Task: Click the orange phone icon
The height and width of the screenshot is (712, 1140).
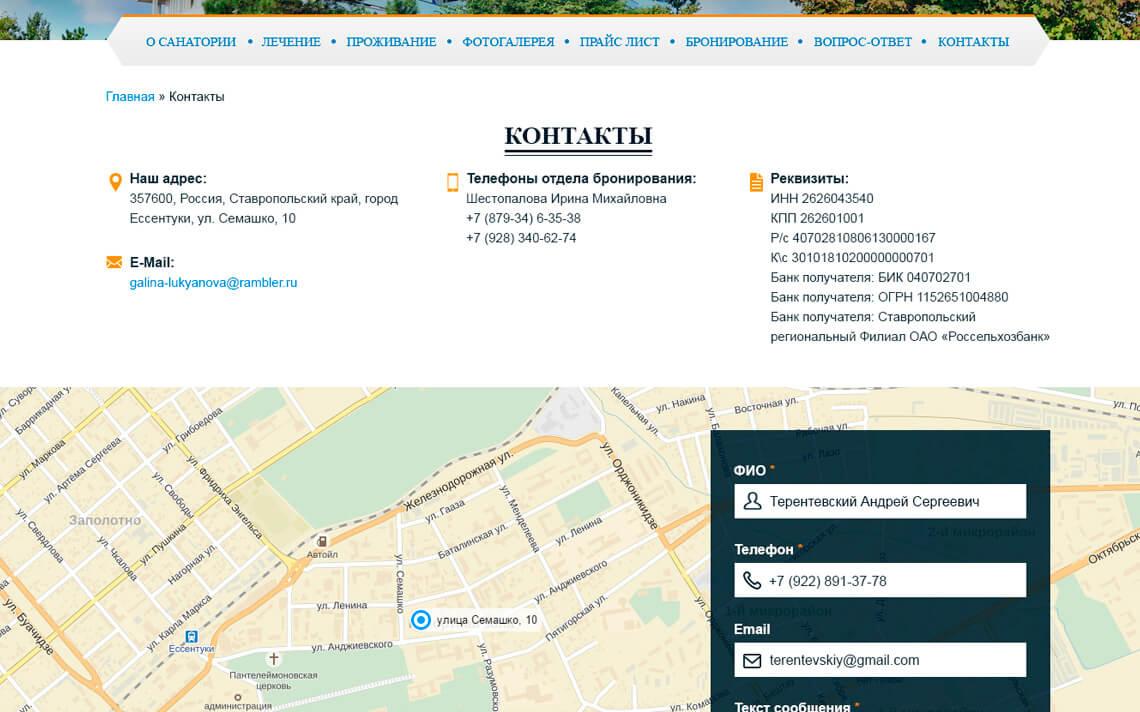Action: (452, 181)
